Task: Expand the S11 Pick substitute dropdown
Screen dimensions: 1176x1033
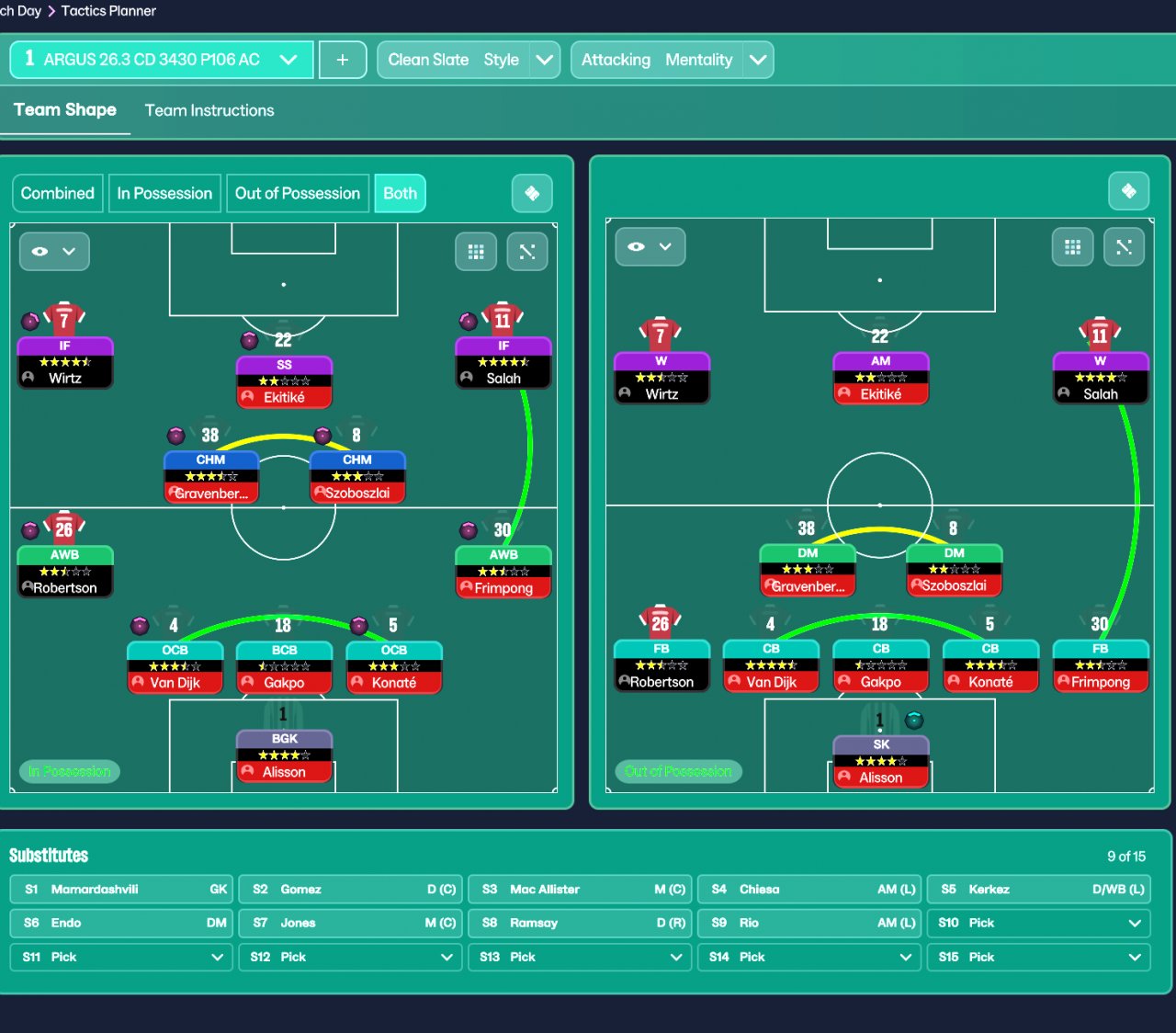Action: (x=121, y=957)
